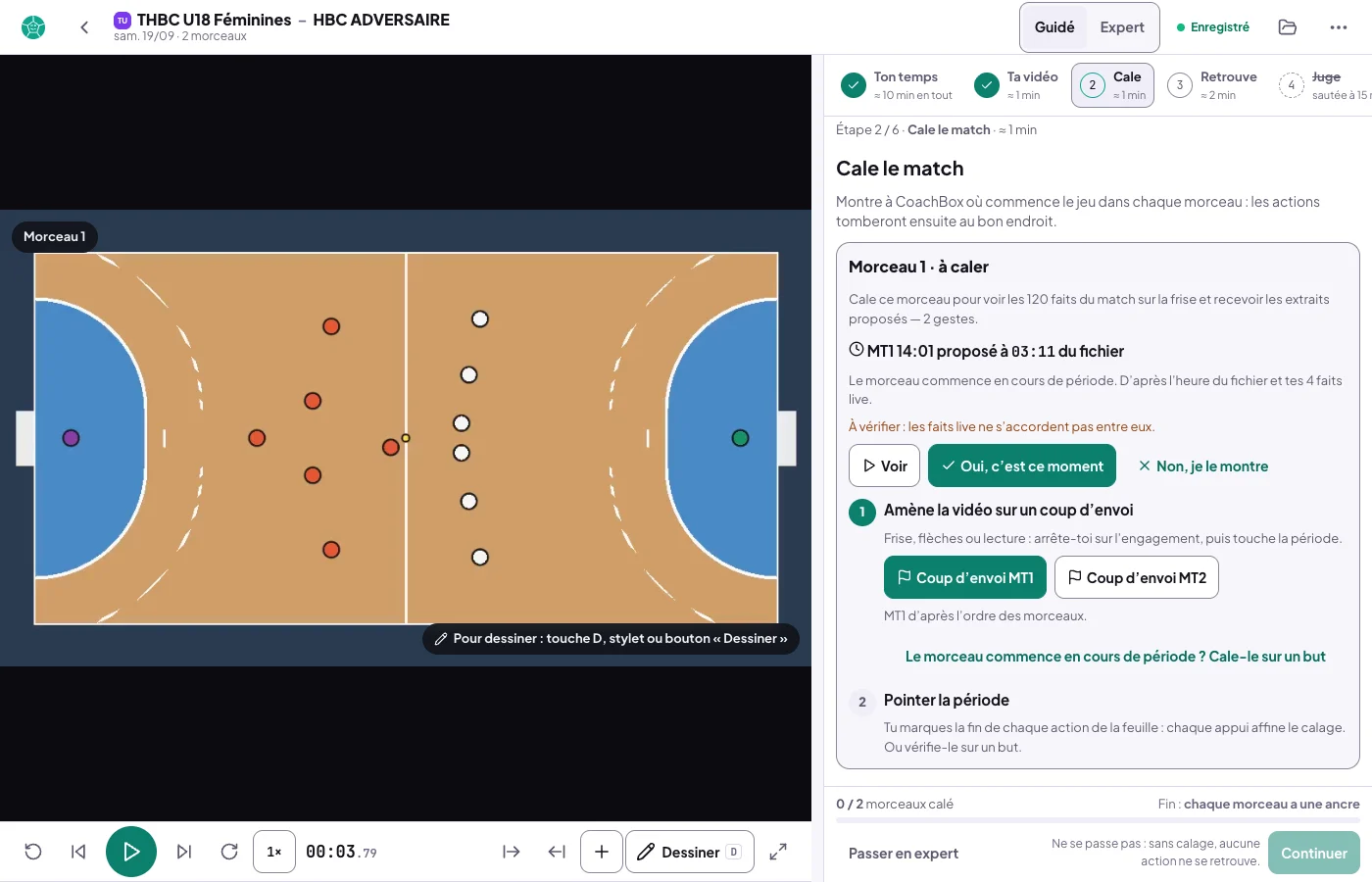Open the skipped Juge step
Viewport: 1372px width, 882px height.
click(1325, 85)
